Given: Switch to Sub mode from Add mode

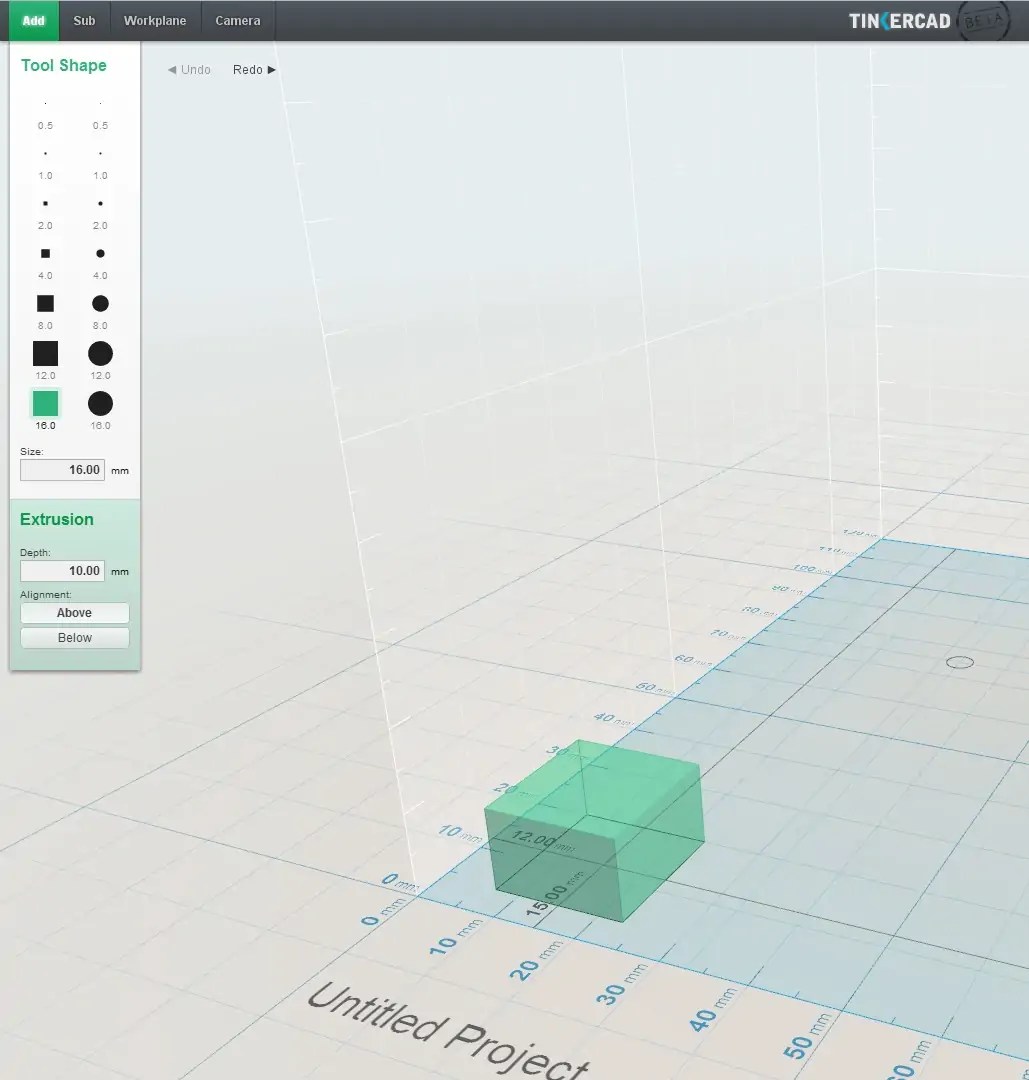Looking at the screenshot, I should [x=84, y=20].
